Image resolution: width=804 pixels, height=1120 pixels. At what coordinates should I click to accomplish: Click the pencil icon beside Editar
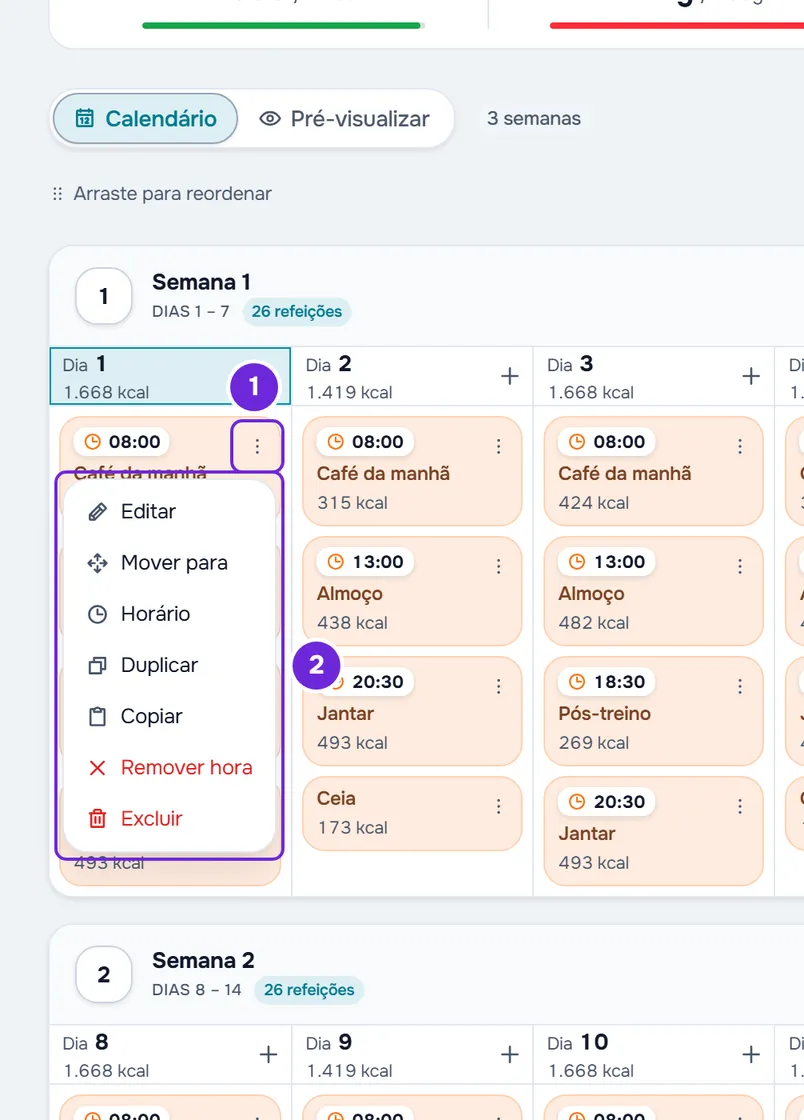pos(97,511)
